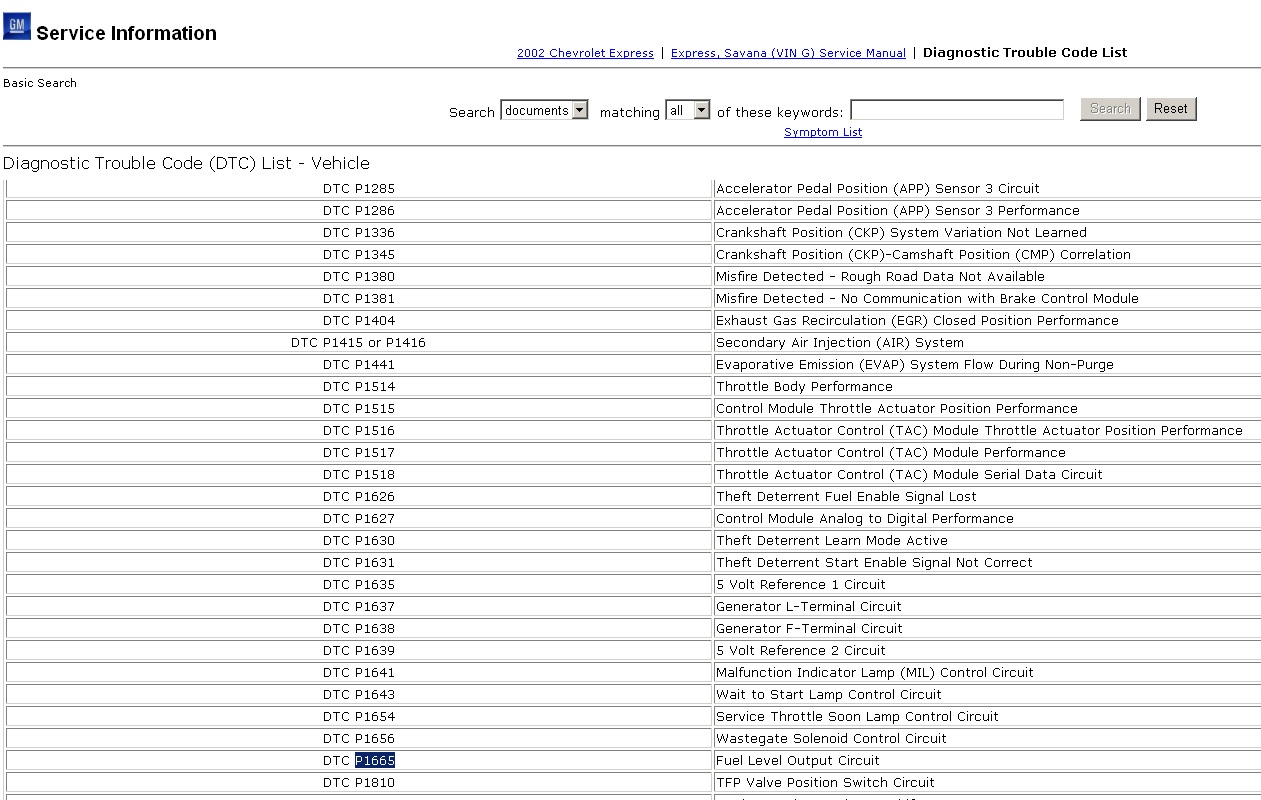This screenshot has height=800, width=1261.
Task: Select DTC P1285 code cell
Action: pos(359,188)
